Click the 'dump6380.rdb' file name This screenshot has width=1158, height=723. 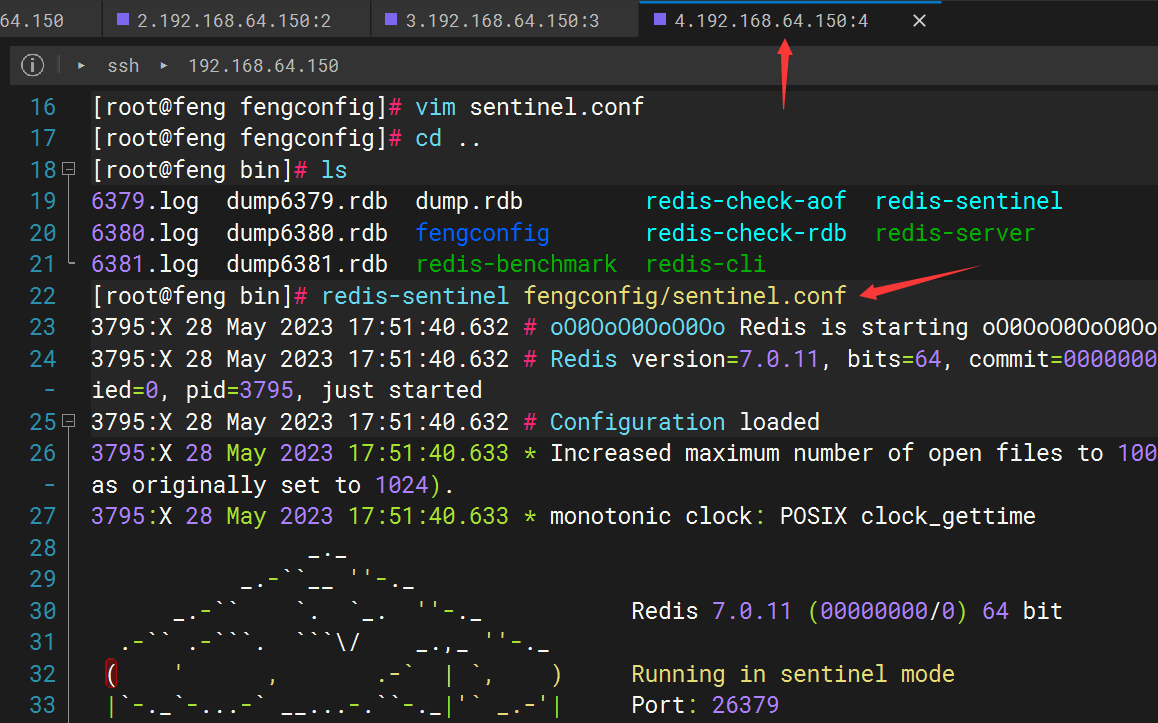pos(307,233)
